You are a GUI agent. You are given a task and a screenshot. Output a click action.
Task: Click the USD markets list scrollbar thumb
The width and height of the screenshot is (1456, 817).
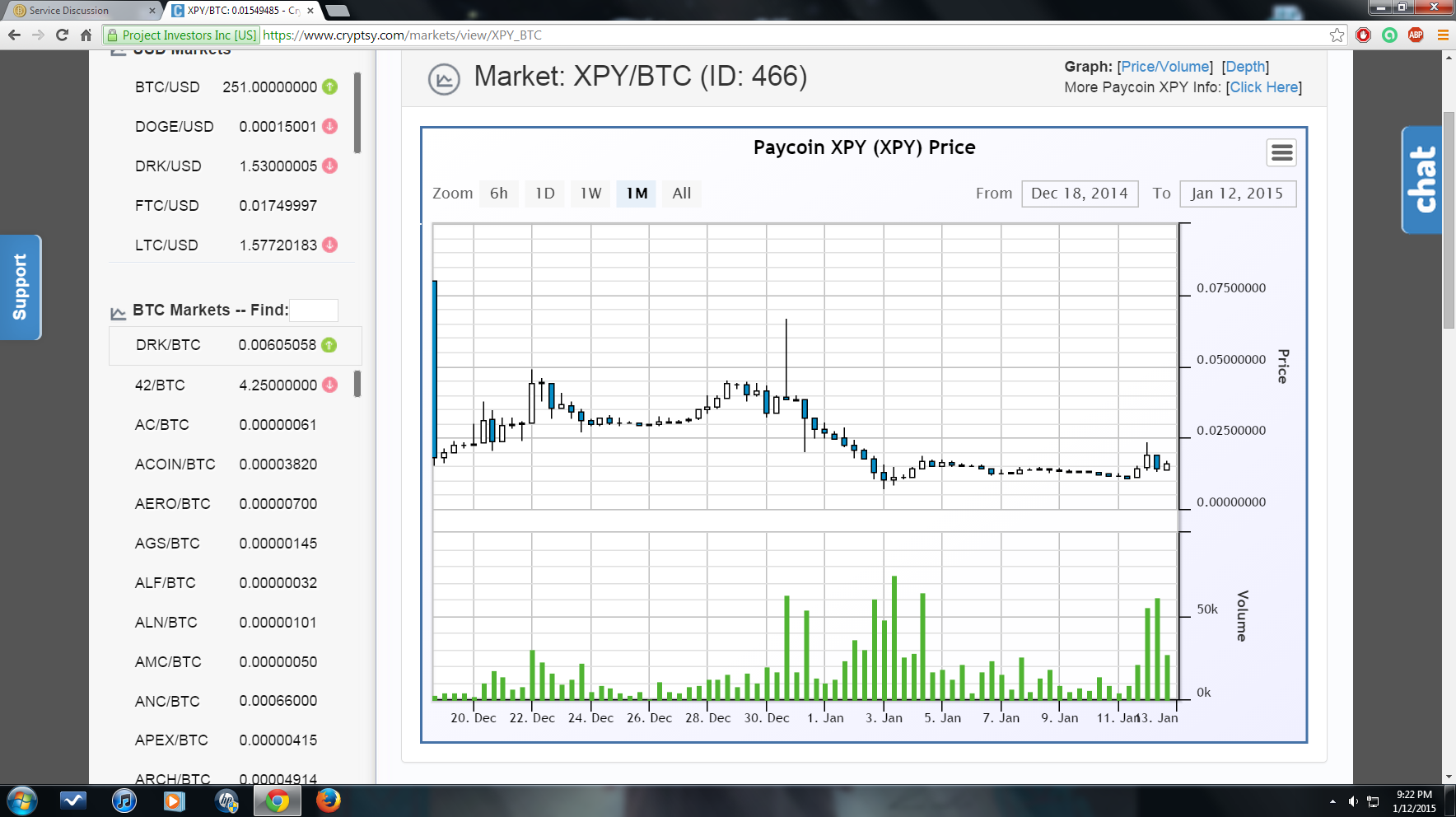(x=357, y=113)
